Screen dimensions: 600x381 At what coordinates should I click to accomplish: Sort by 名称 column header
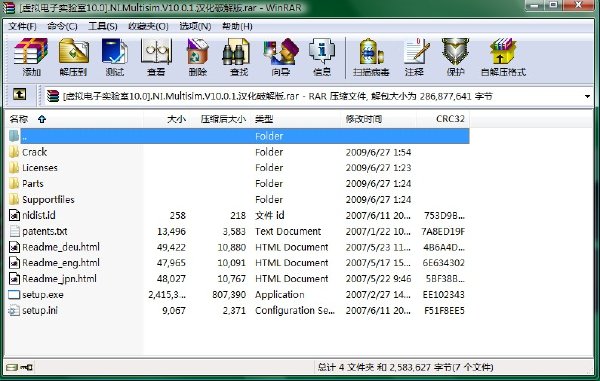(x=75, y=119)
